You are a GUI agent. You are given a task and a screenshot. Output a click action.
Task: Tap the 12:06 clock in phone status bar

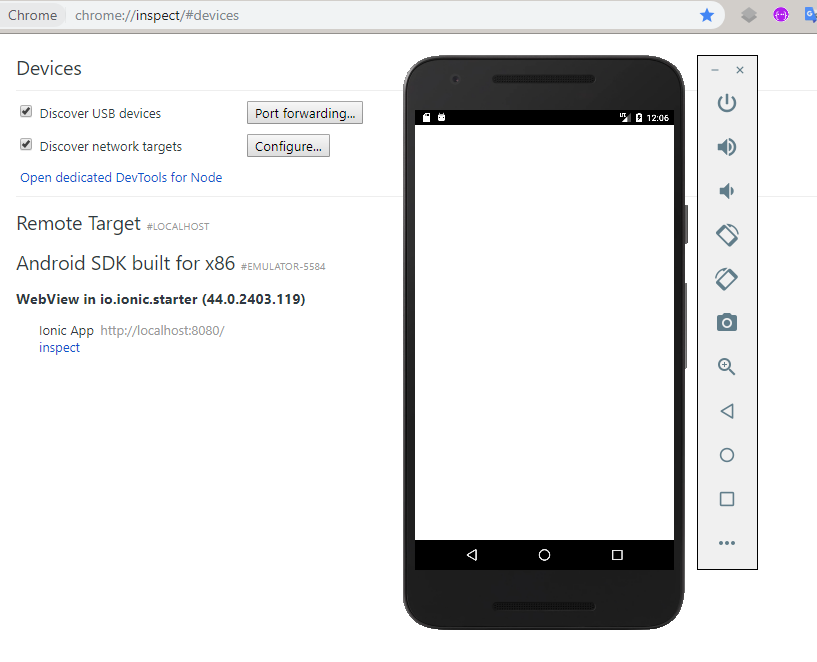coord(658,118)
